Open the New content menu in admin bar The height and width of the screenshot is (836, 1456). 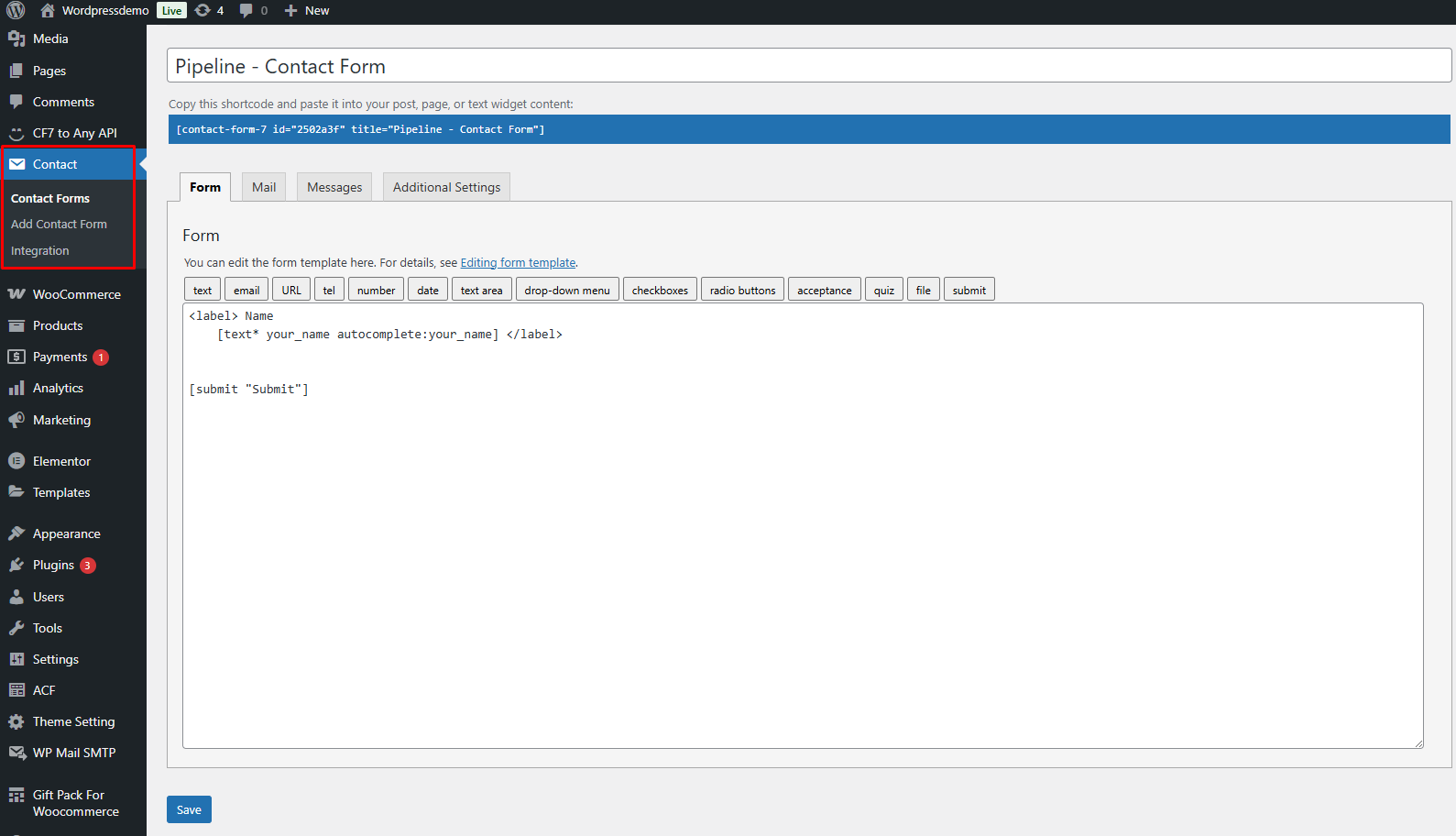[x=307, y=10]
